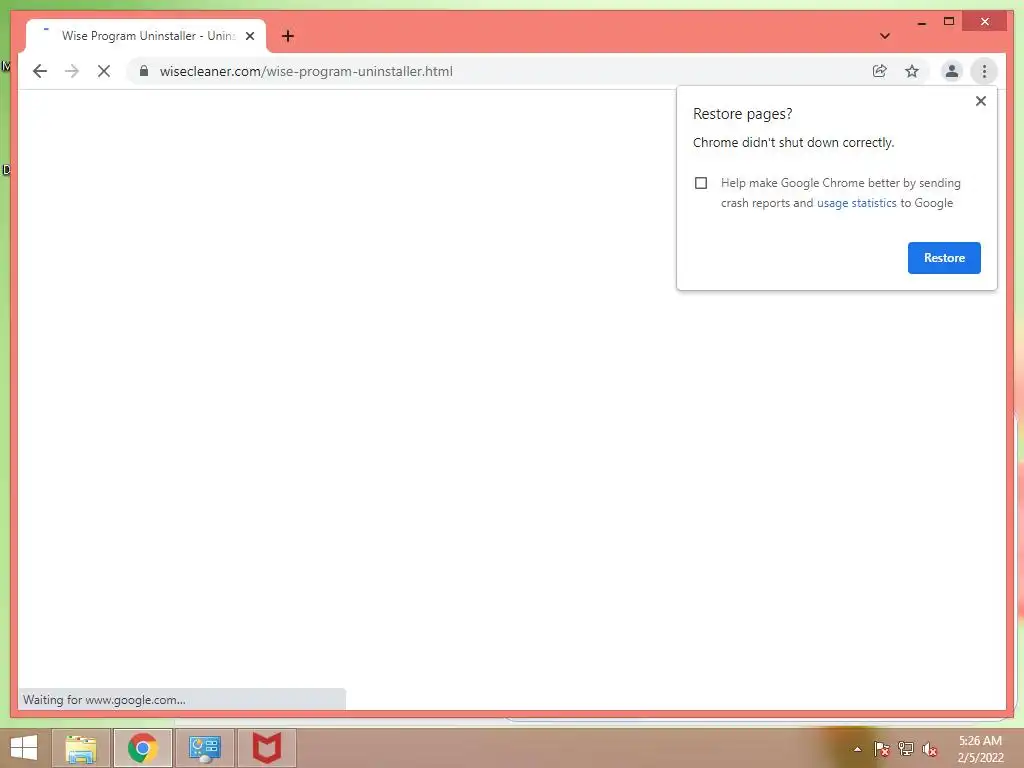Viewport: 1024px width, 768px height.
Task: Click the "Restore pages?" heading
Action: coord(742,114)
